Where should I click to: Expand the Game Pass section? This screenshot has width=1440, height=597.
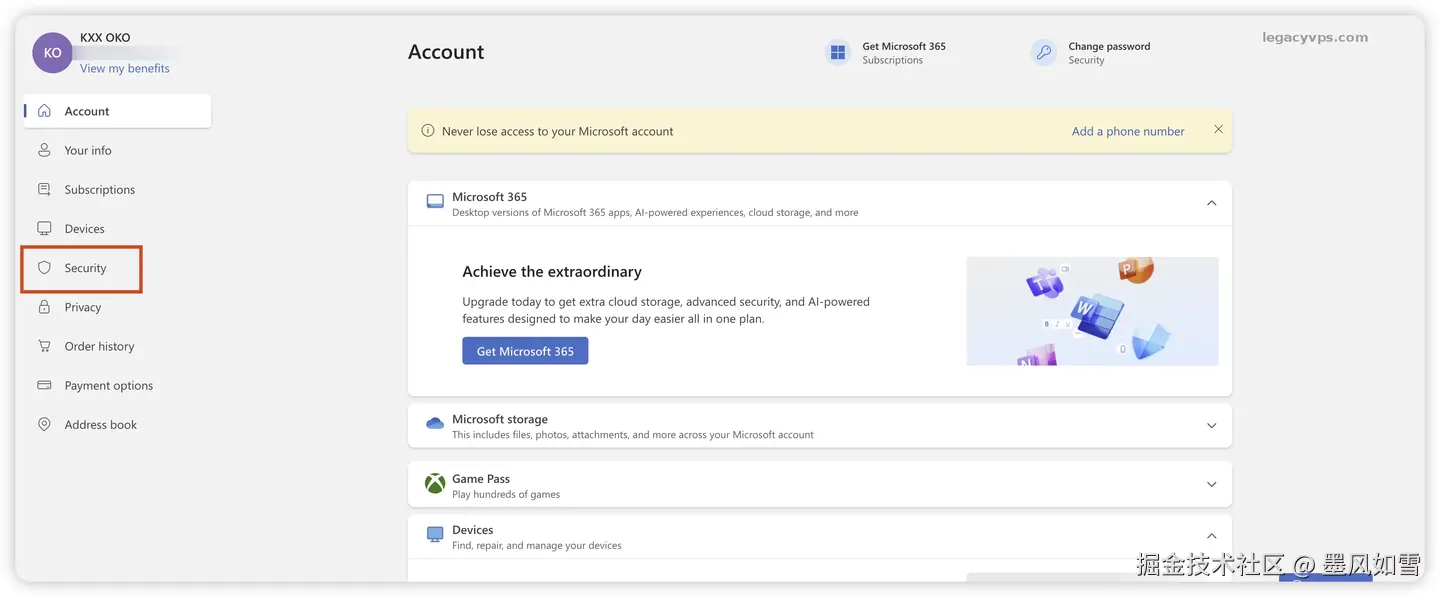tap(1211, 485)
